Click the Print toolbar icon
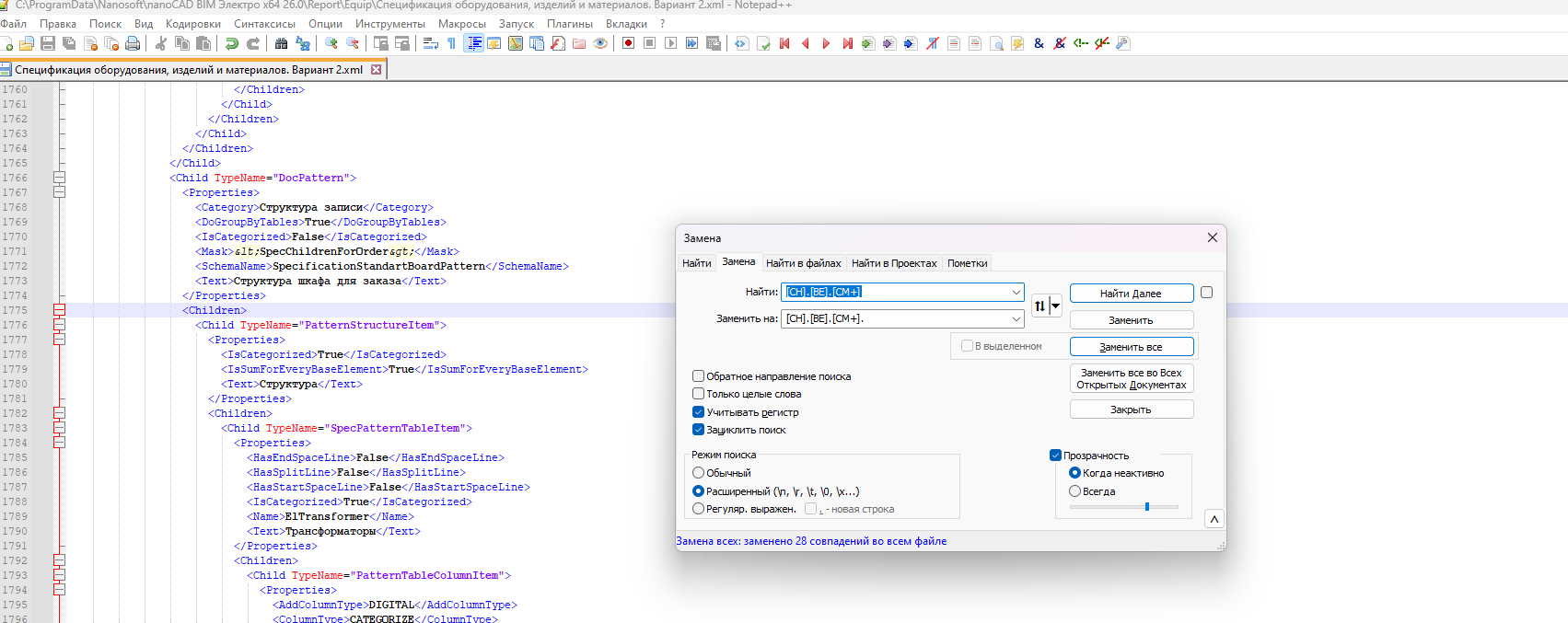This screenshot has width=1568, height=623. pos(133,43)
